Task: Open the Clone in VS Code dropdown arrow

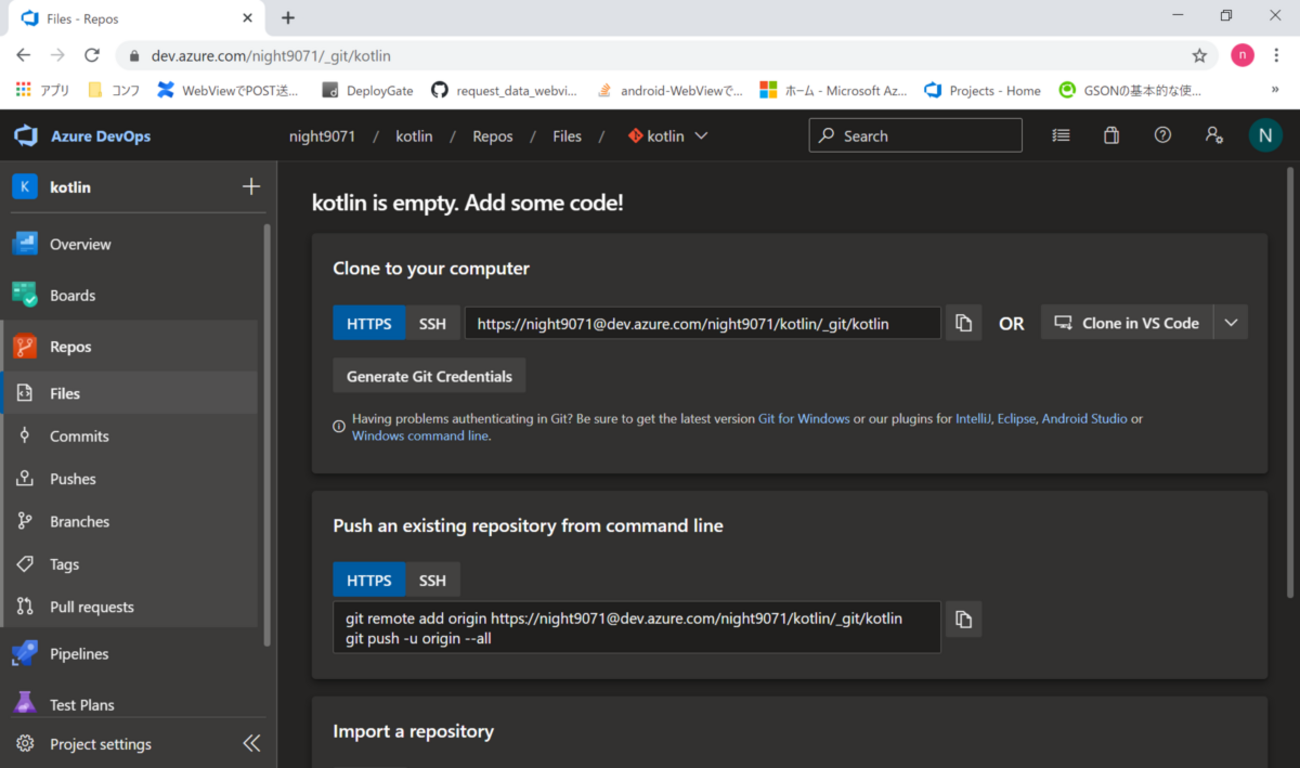Action: pyautogui.click(x=1231, y=323)
